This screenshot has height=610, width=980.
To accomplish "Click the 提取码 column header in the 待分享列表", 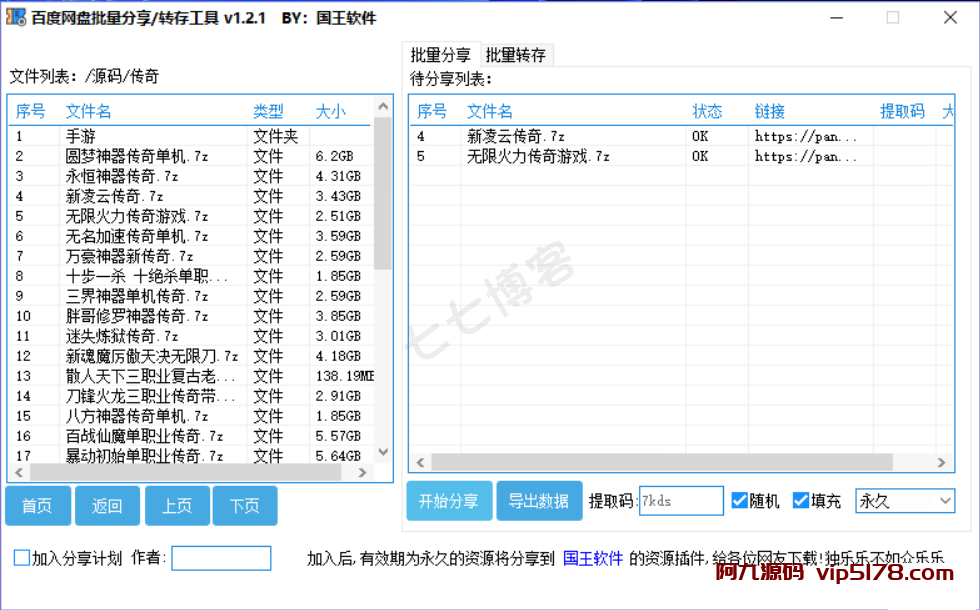I will (x=902, y=111).
